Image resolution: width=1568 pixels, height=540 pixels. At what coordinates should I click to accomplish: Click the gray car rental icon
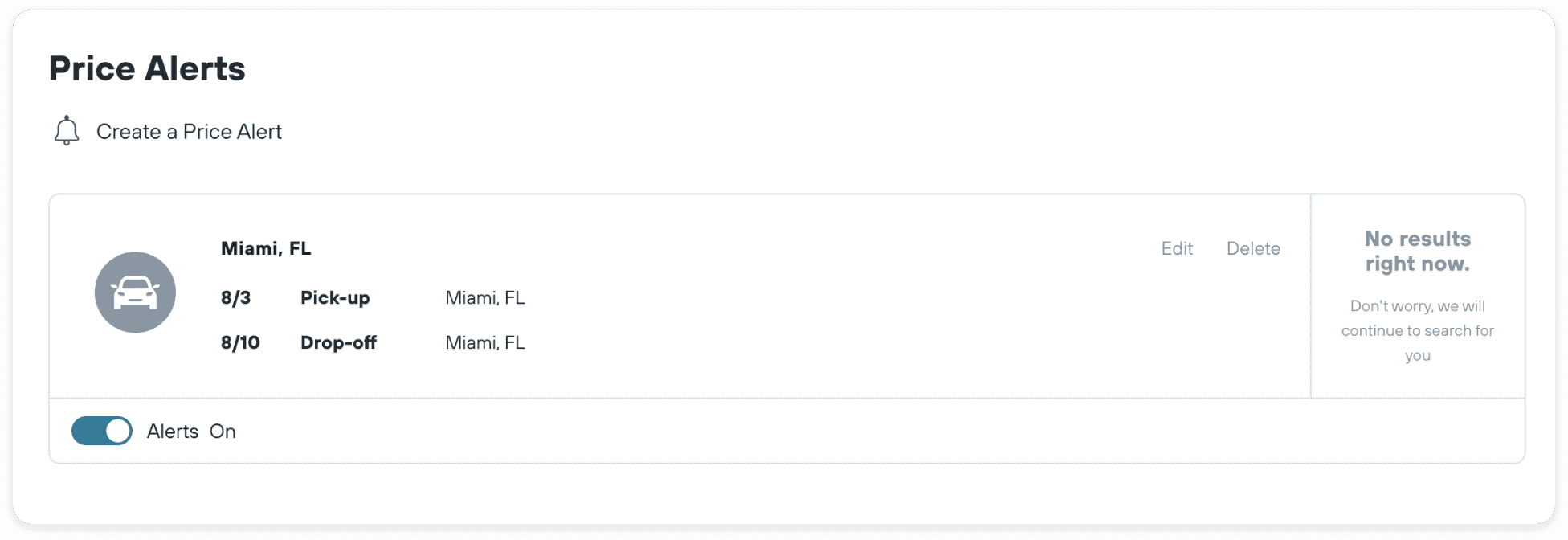tap(135, 292)
